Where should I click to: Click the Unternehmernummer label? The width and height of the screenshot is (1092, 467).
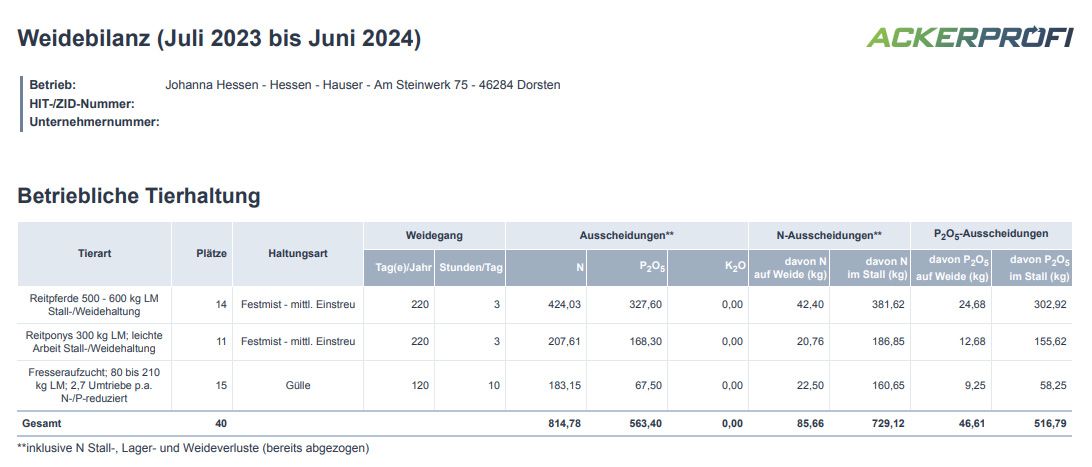[94, 122]
